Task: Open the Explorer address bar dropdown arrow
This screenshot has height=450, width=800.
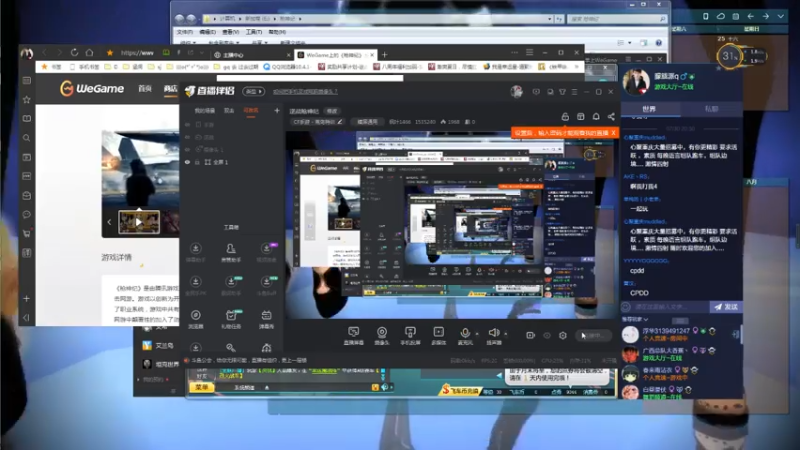Action: click(x=549, y=19)
